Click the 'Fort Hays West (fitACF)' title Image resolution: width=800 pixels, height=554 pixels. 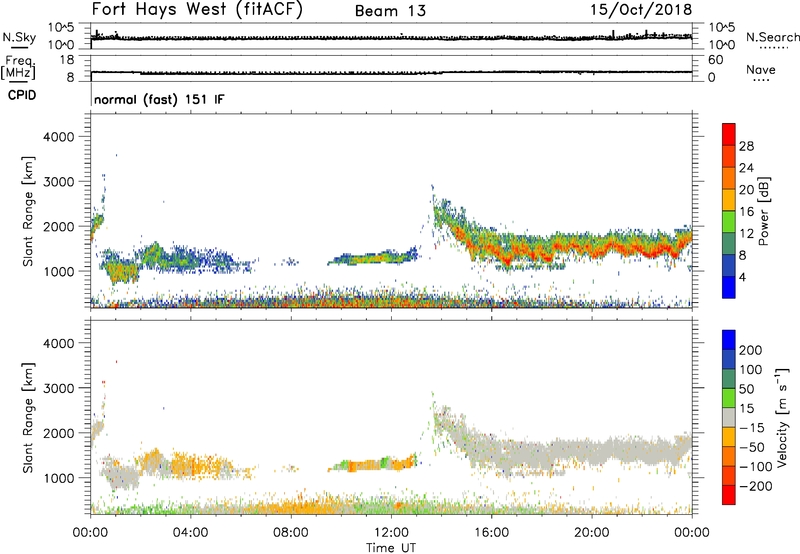point(197,10)
